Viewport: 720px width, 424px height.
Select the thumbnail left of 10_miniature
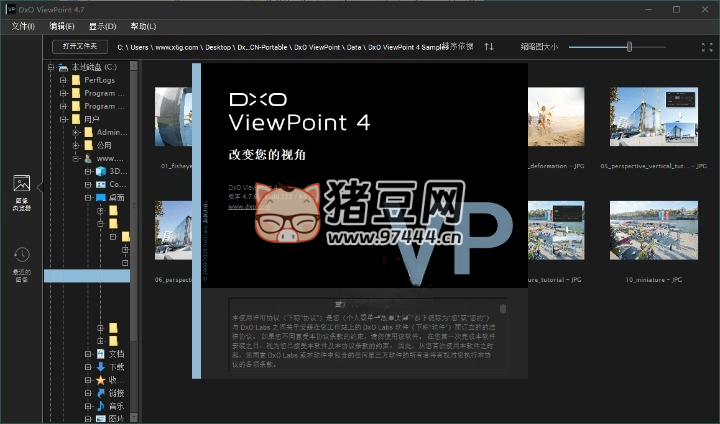click(x=556, y=230)
